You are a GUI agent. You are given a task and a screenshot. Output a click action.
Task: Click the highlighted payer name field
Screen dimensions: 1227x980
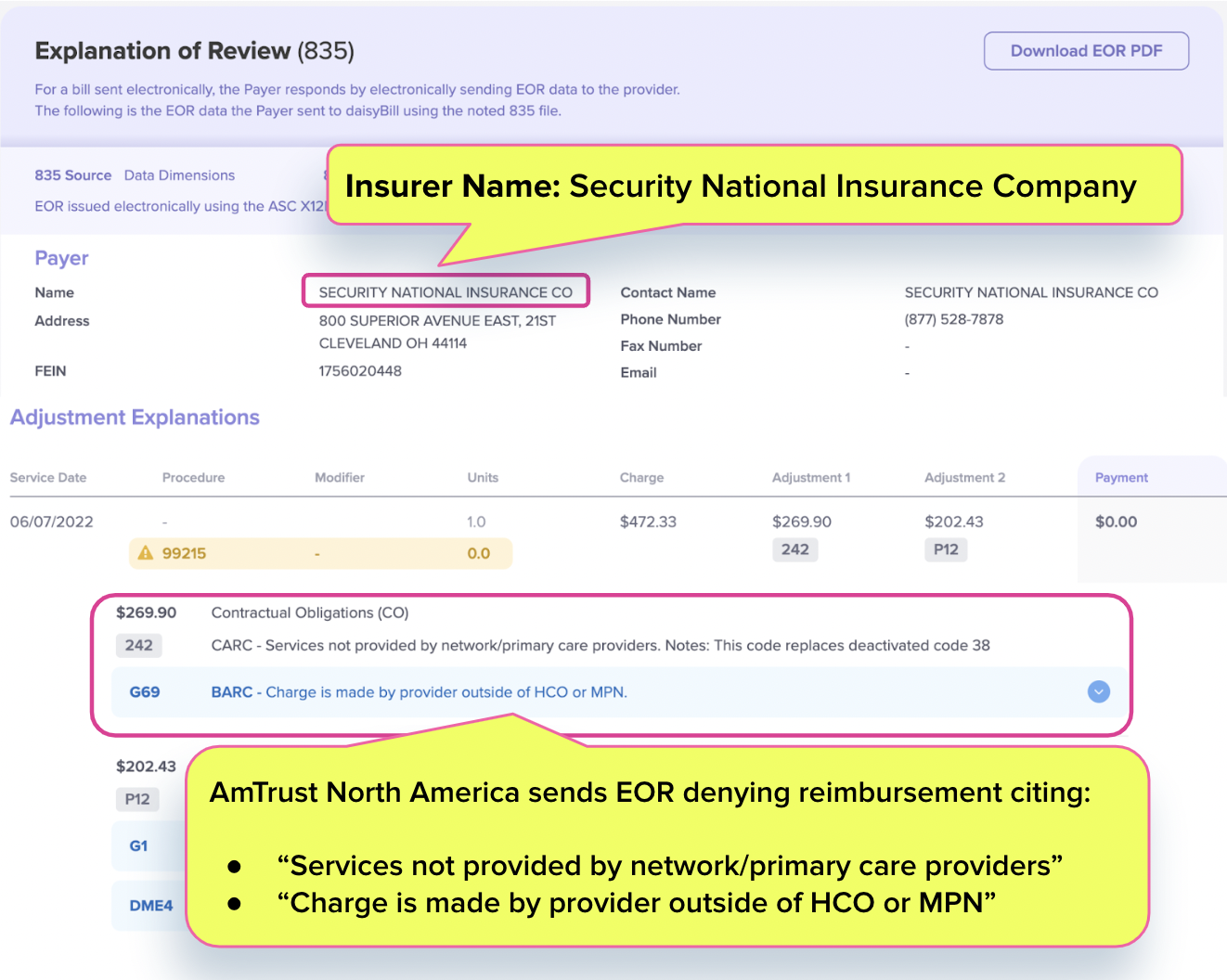point(446,291)
